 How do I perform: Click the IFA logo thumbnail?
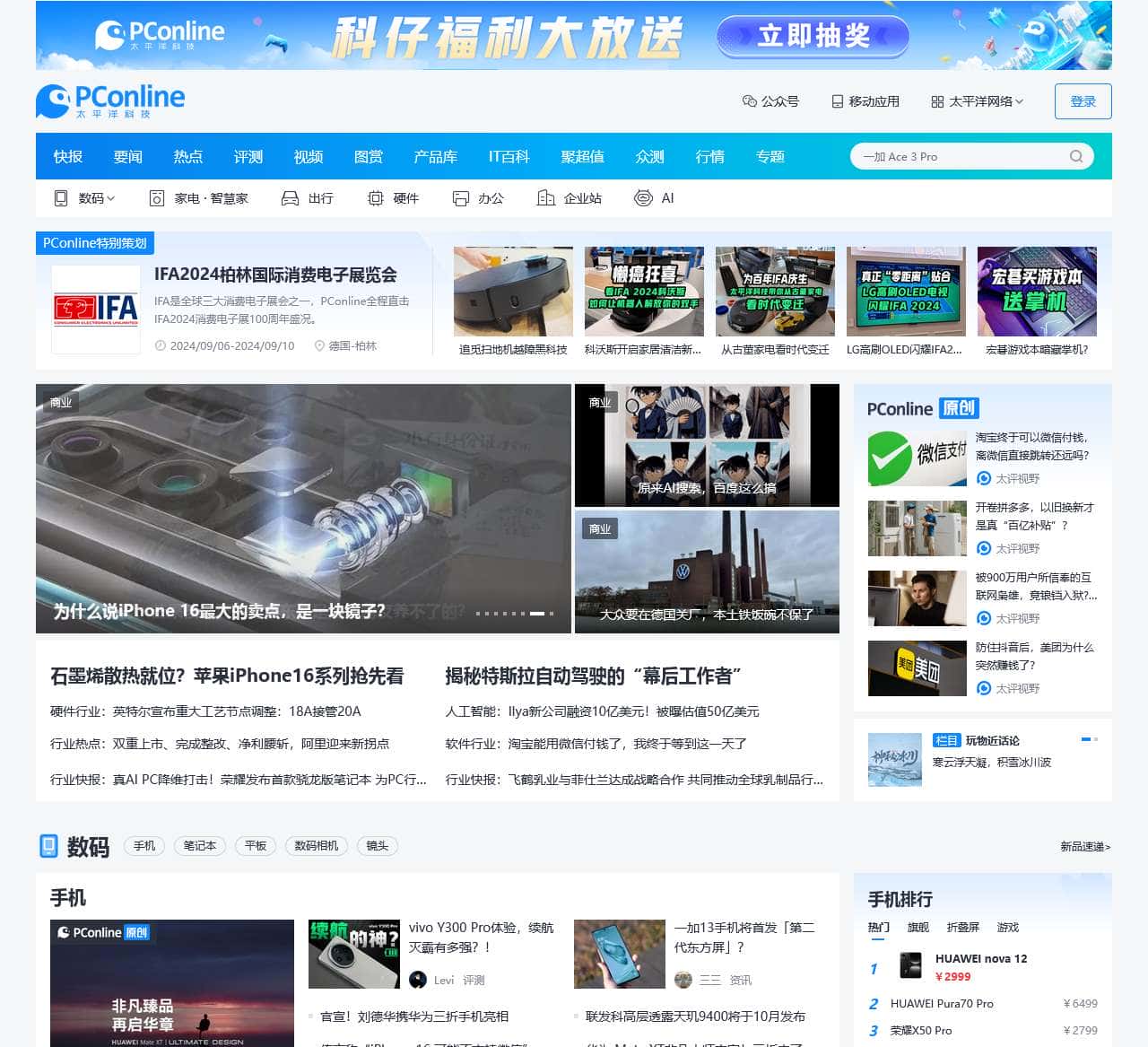click(x=96, y=310)
